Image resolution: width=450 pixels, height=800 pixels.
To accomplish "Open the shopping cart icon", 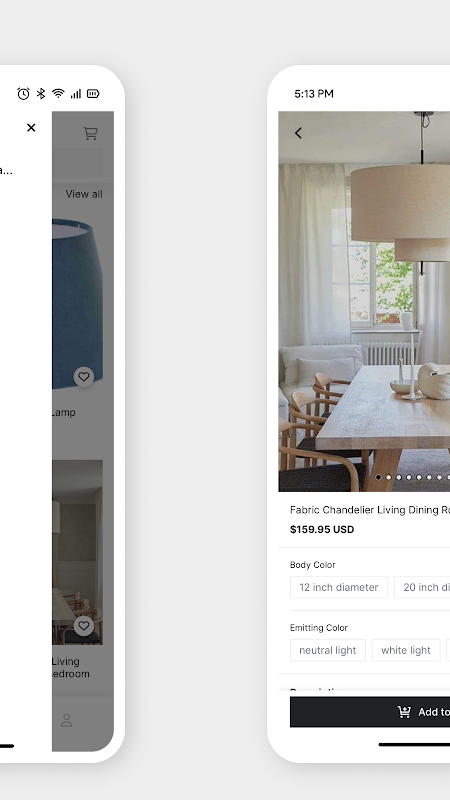I will click(90, 133).
